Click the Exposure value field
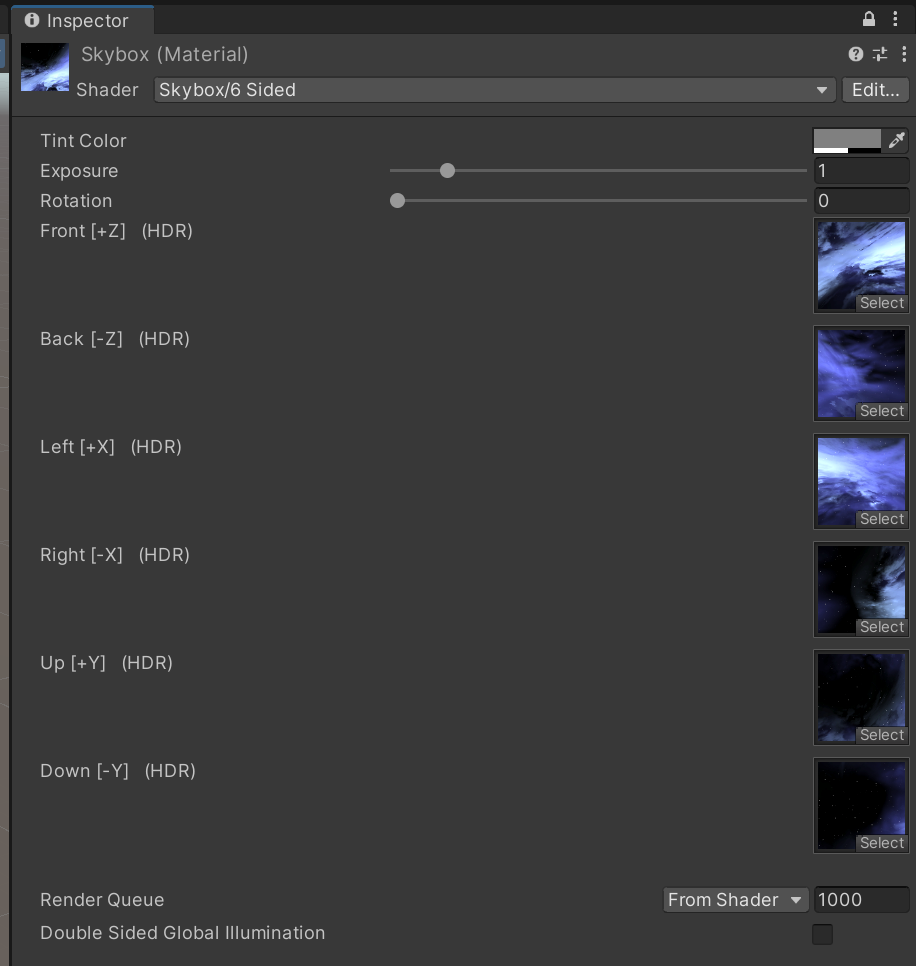The image size is (916, 966). [x=861, y=171]
